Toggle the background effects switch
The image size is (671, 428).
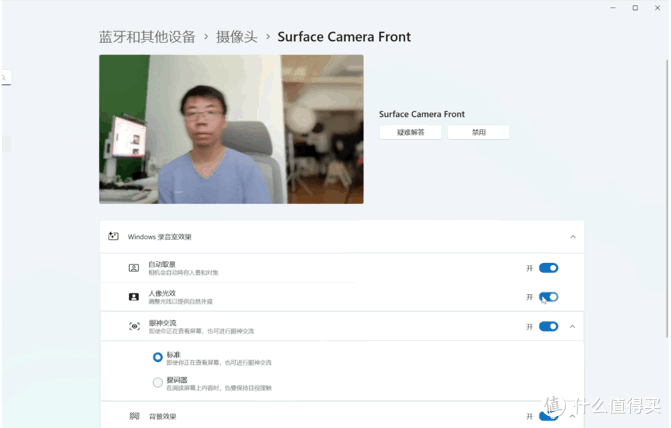click(548, 416)
